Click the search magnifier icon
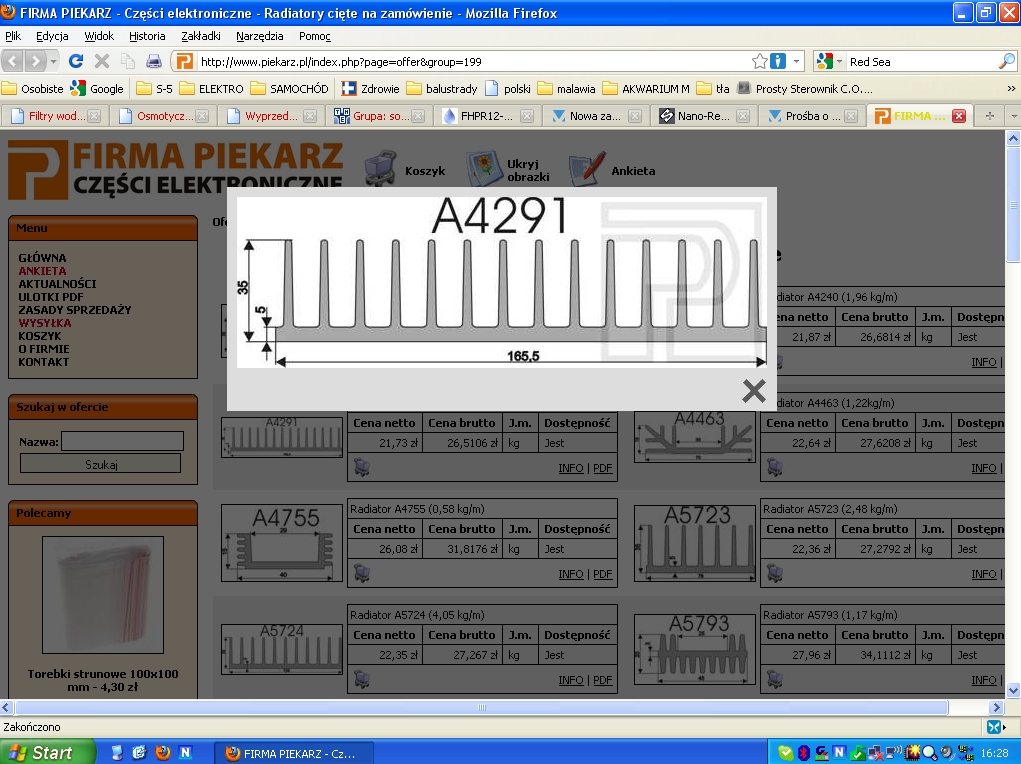This screenshot has width=1021, height=764. 1006,61
